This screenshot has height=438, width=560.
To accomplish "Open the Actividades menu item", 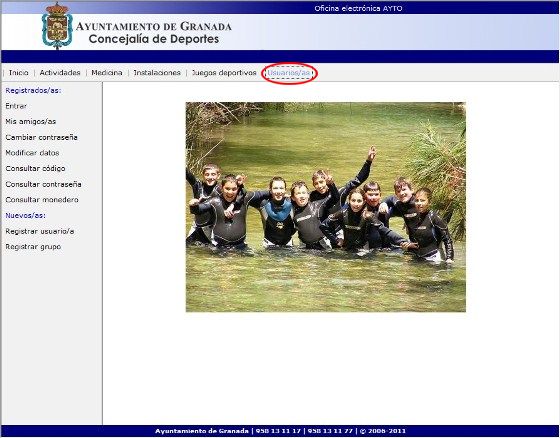I will click(x=60, y=73).
